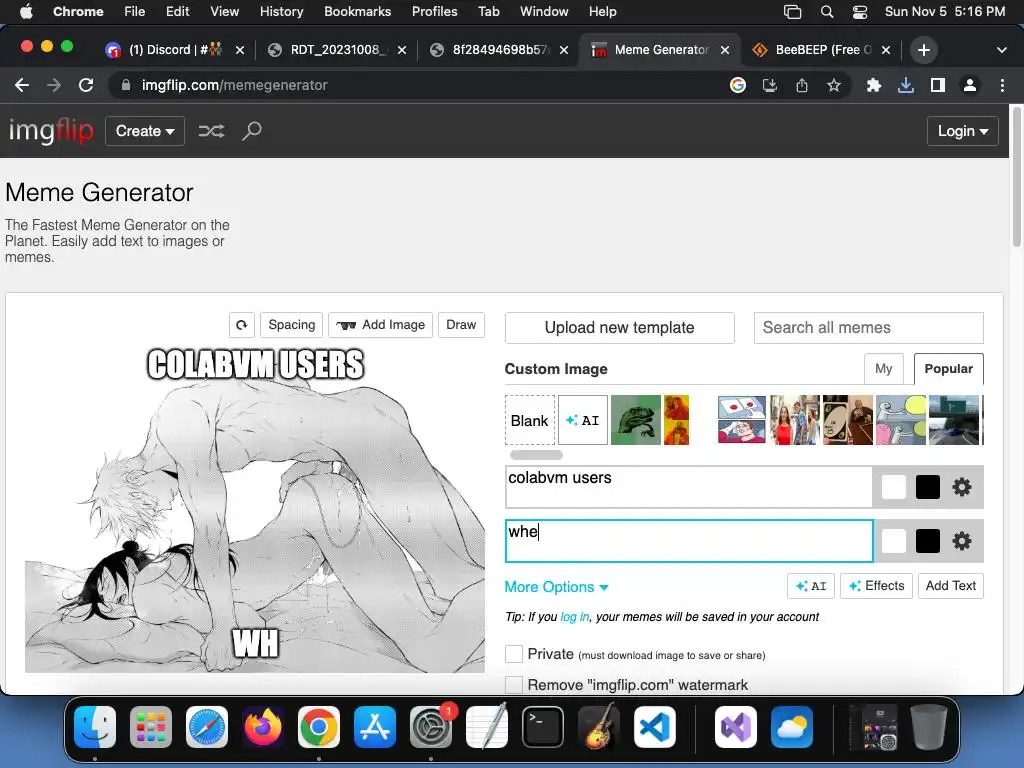The height and width of the screenshot is (768, 1024).
Task: Share this page via the share icon
Action: pyautogui.click(x=802, y=85)
